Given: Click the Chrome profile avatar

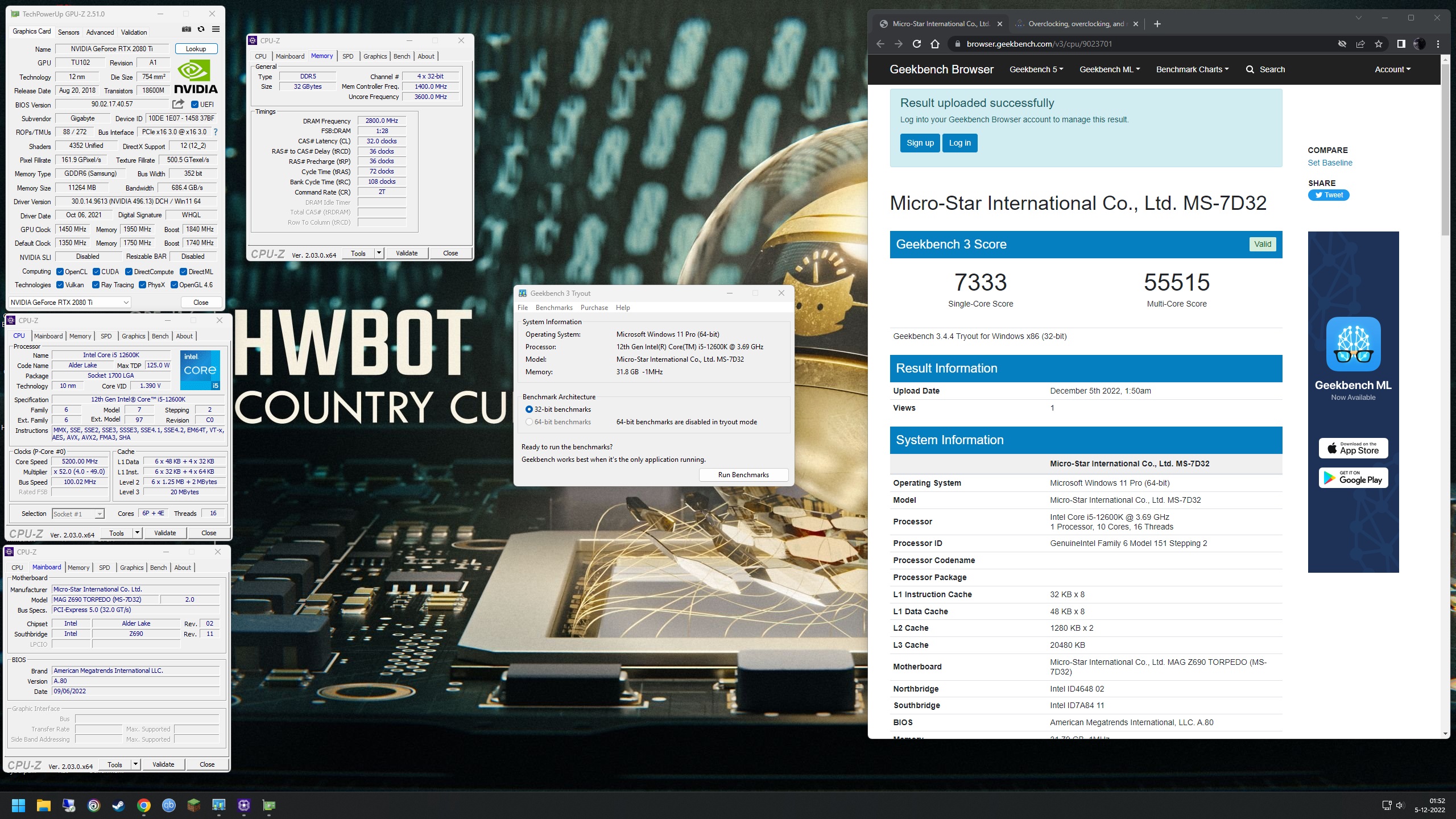Looking at the screenshot, I should pos(1420,44).
